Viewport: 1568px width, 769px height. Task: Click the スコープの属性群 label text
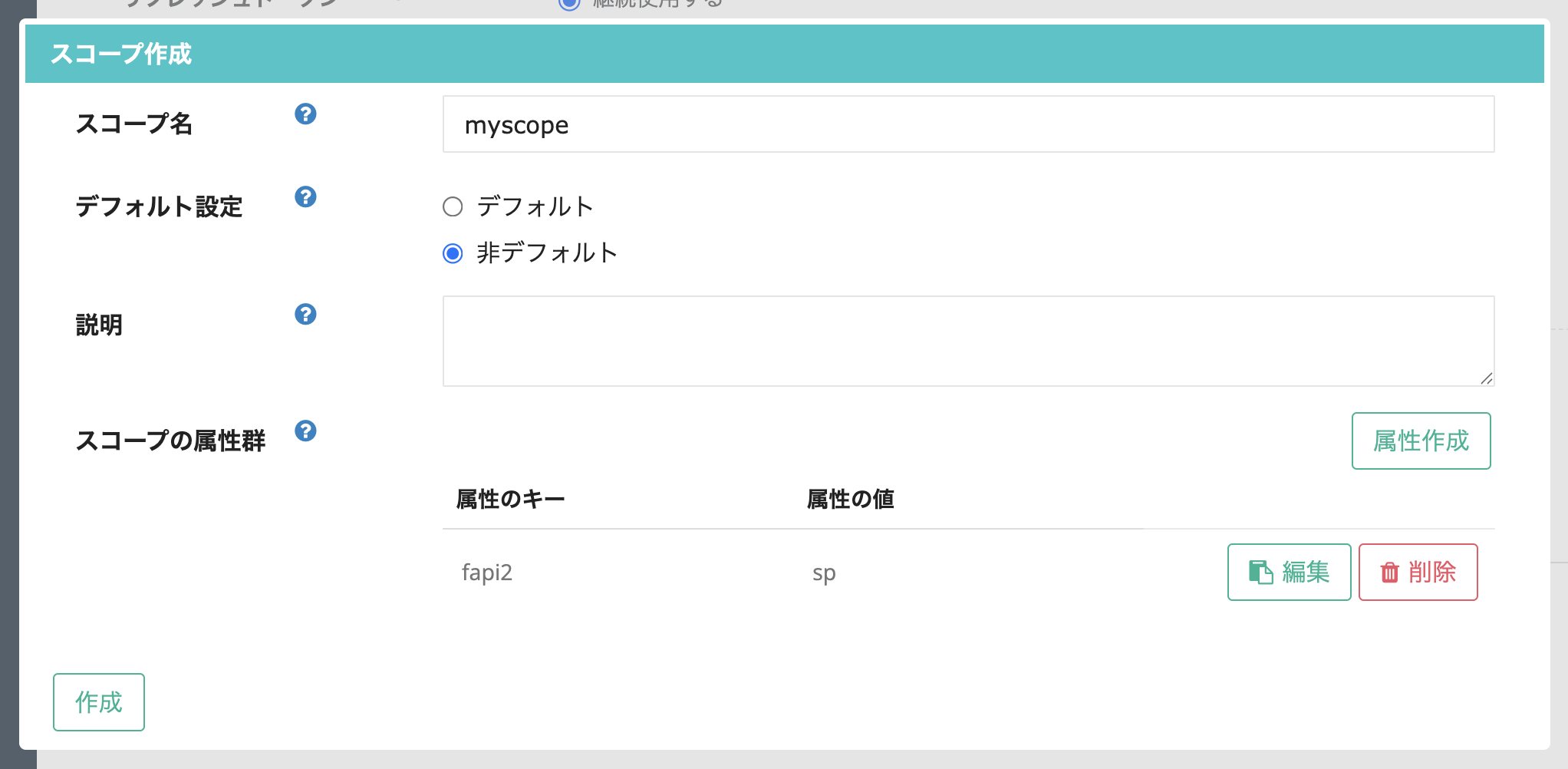(x=170, y=441)
